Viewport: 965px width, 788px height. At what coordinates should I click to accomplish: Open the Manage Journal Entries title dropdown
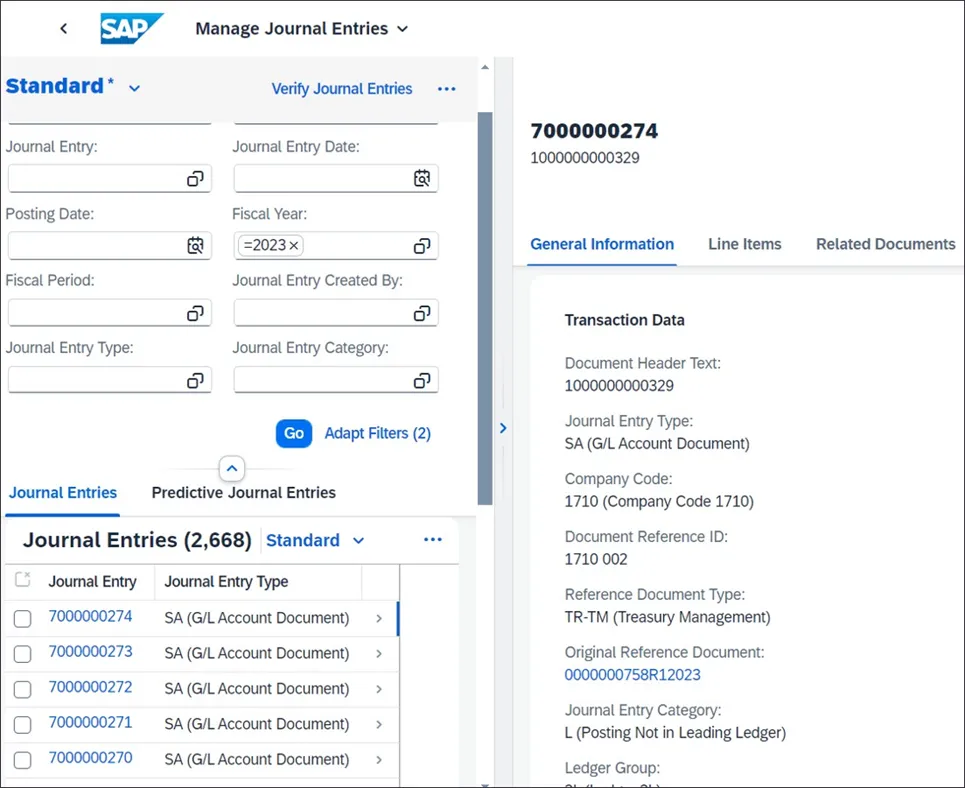402,29
